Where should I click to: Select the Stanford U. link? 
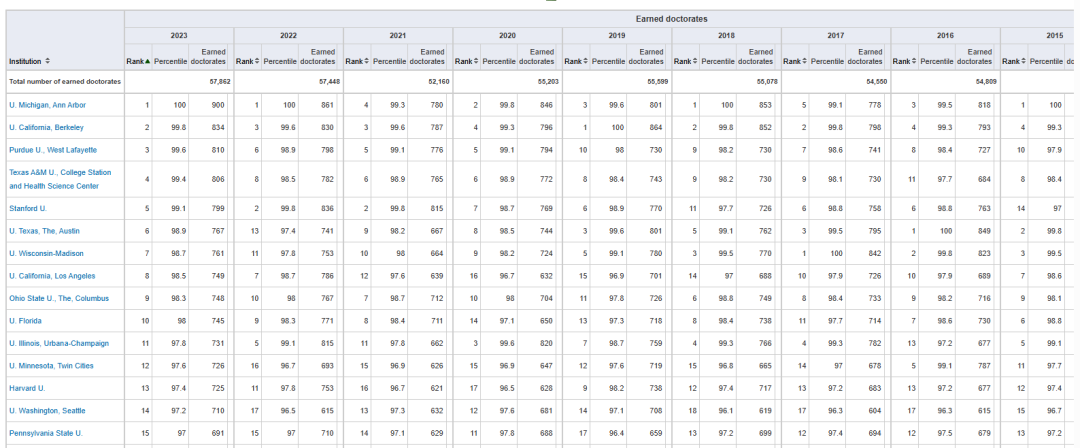pos(28,208)
